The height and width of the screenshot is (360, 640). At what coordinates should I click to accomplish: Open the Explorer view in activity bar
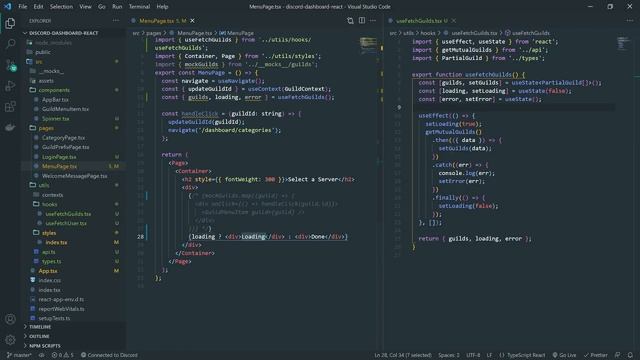(x=10, y=23)
